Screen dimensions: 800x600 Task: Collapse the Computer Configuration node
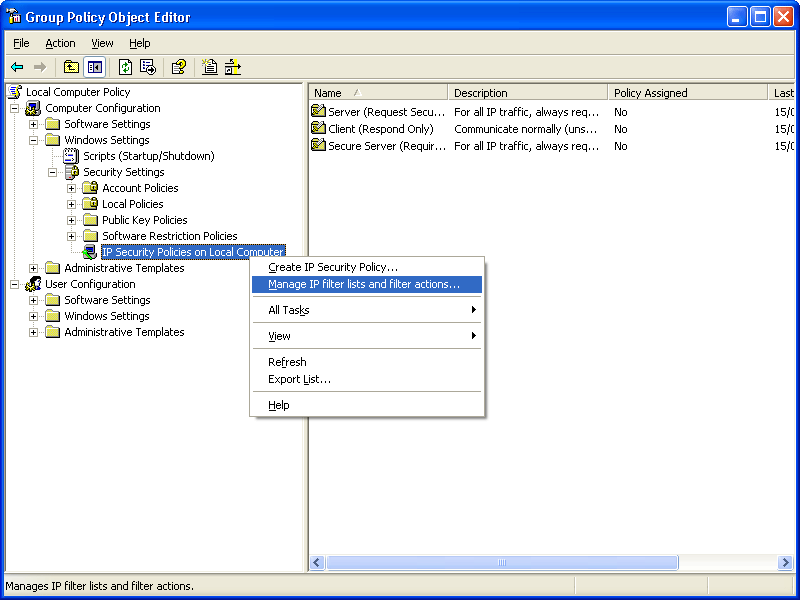tap(15, 108)
